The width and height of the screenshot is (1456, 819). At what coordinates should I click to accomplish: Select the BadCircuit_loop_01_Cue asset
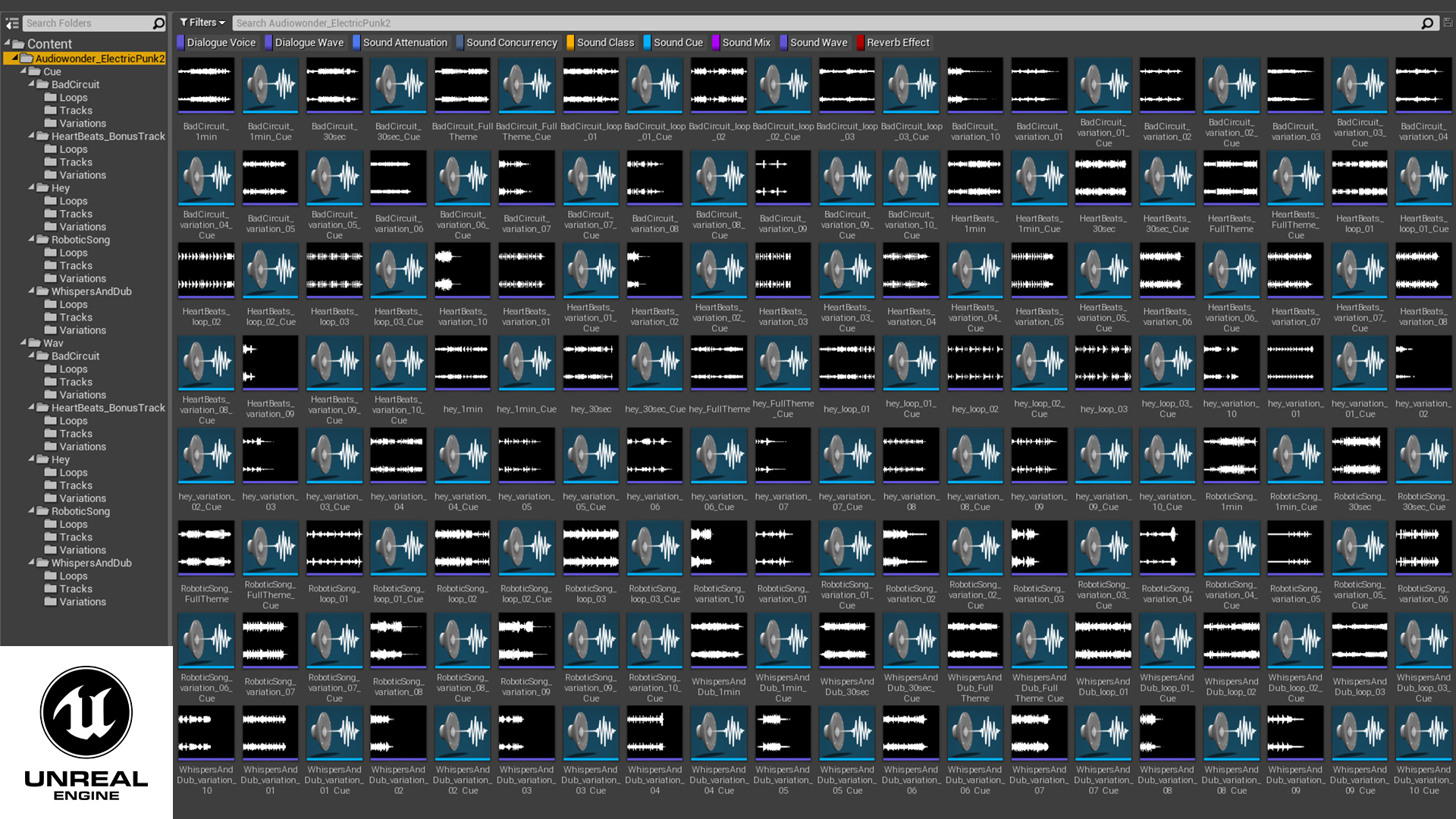pos(654,86)
